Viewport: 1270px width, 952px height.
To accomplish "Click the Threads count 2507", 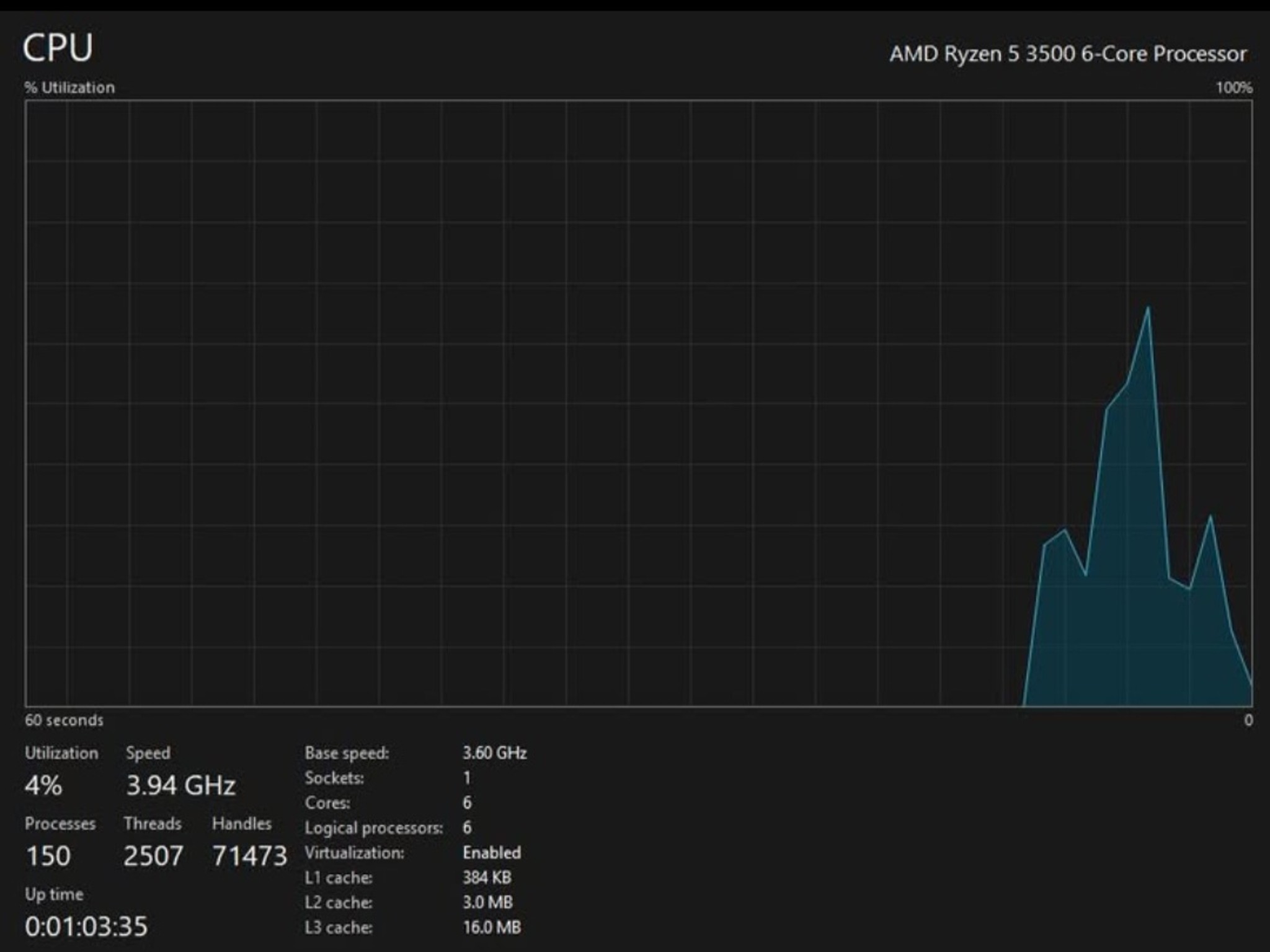I will click(x=153, y=856).
